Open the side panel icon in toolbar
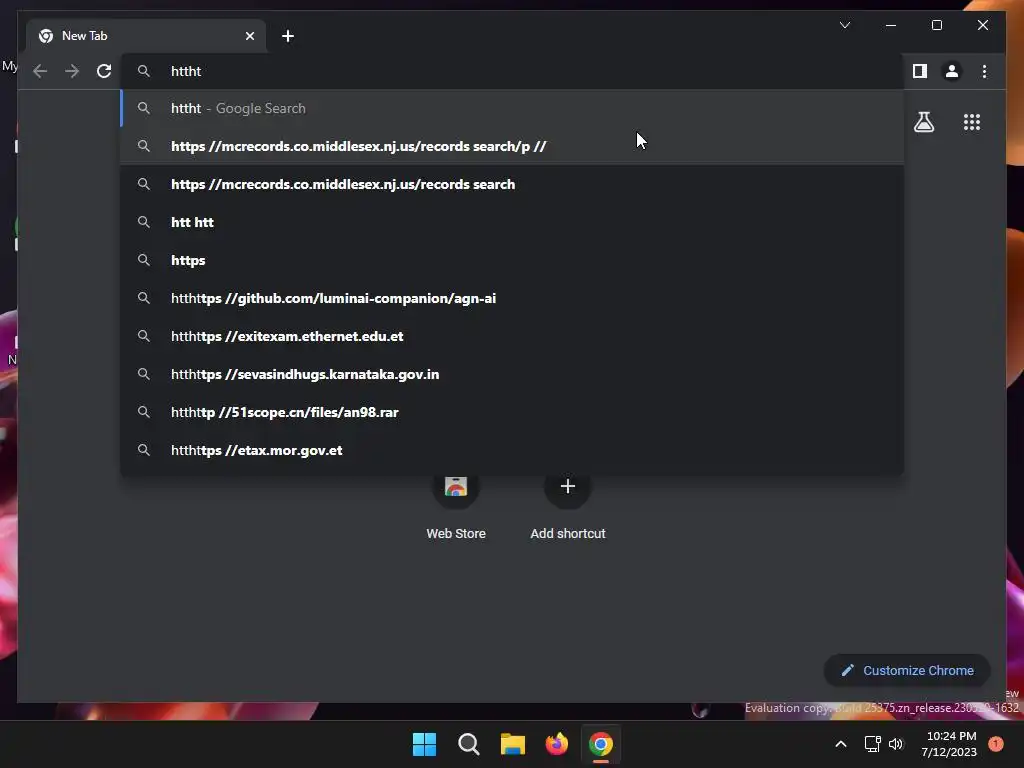Screen dimensions: 1024x768 coord(920,71)
